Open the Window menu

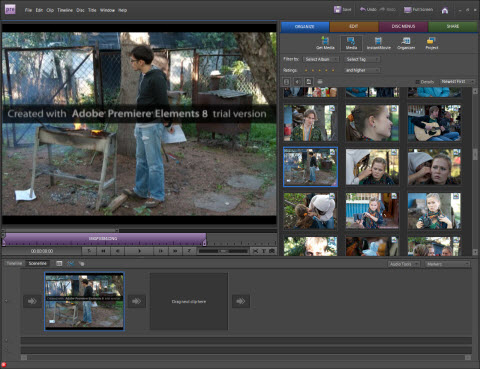[107, 10]
